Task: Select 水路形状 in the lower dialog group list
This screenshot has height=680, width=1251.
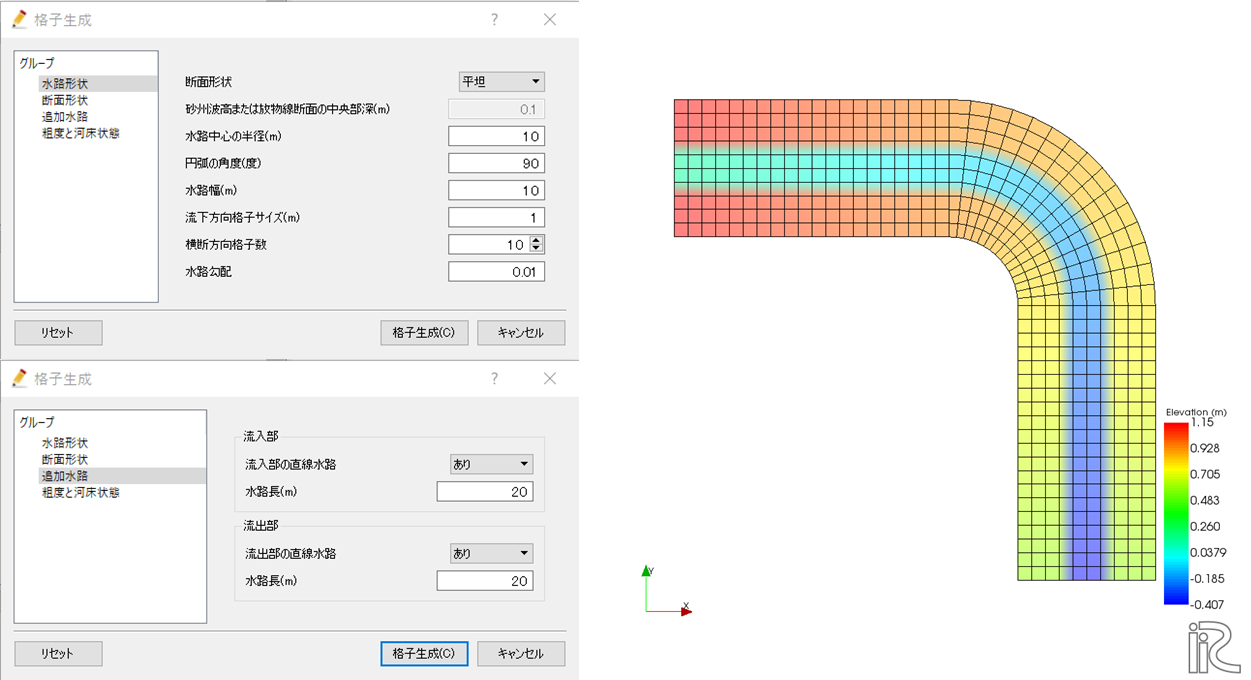Action: coord(65,443)
